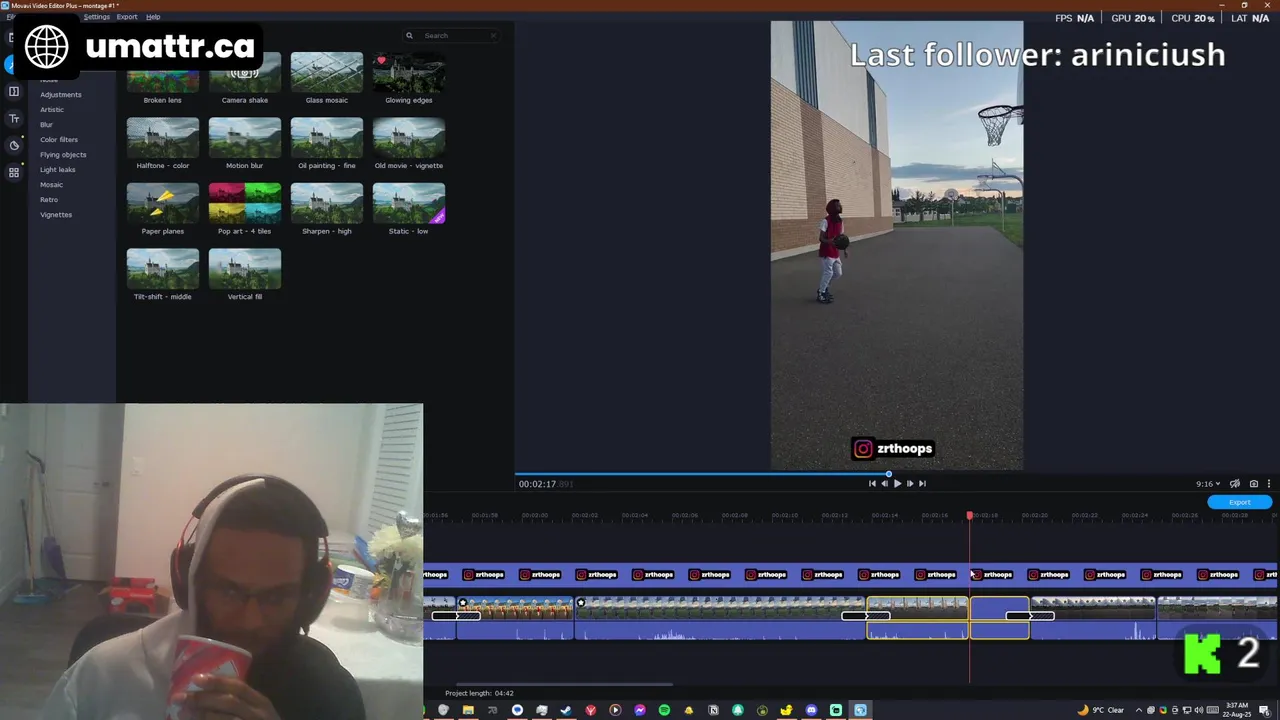Open Notion from the taskbar

[713, 710]
